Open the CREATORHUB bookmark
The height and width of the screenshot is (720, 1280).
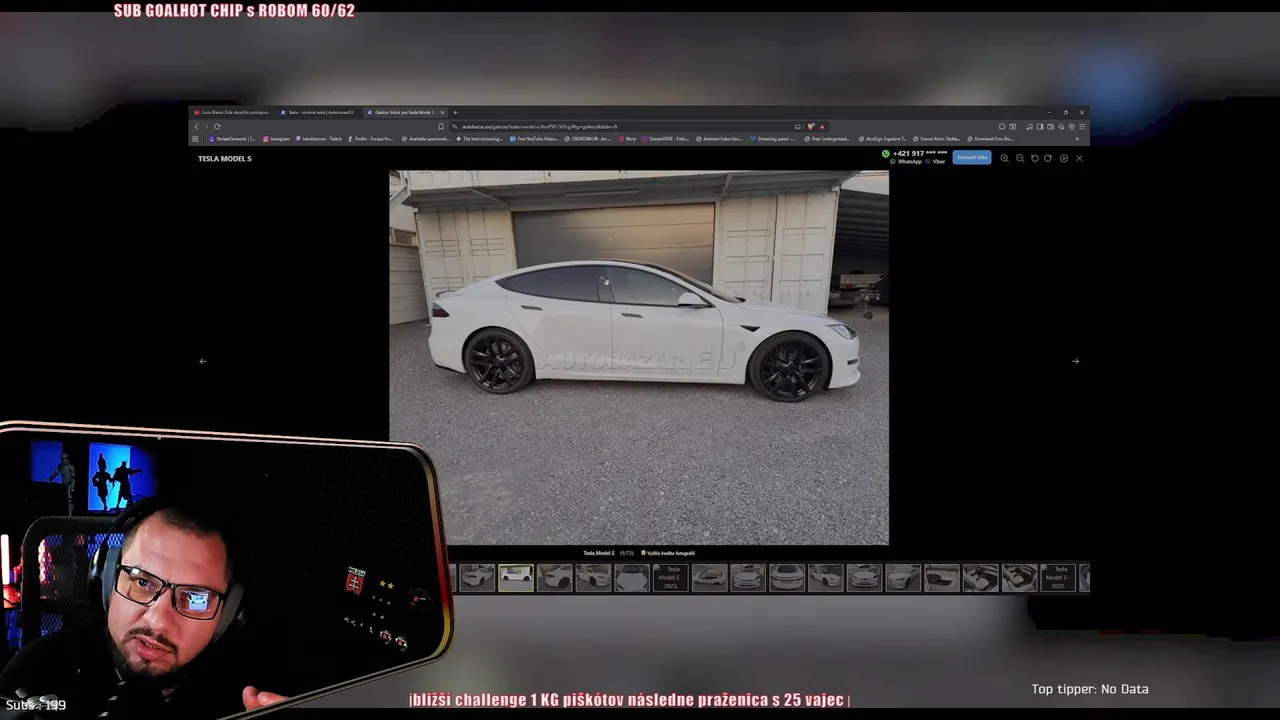click(586, 139)
